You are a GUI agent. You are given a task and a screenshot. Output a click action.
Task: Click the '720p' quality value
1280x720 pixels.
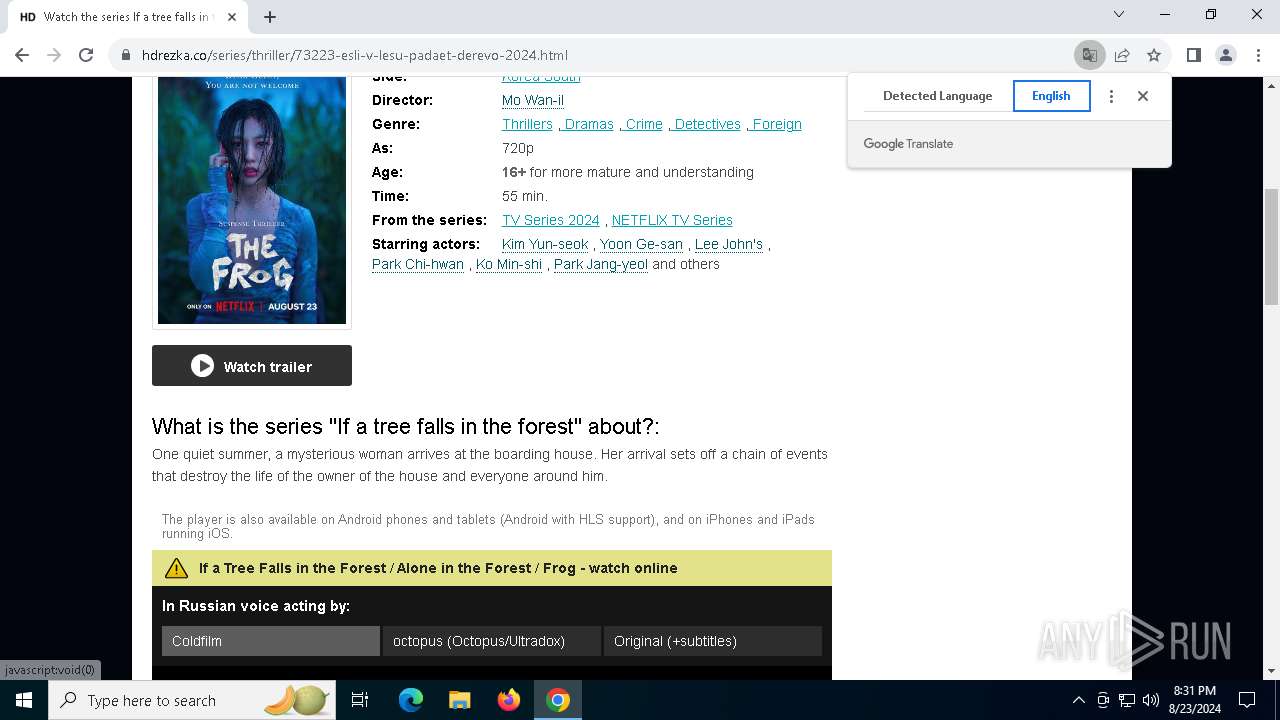[518, 148]
